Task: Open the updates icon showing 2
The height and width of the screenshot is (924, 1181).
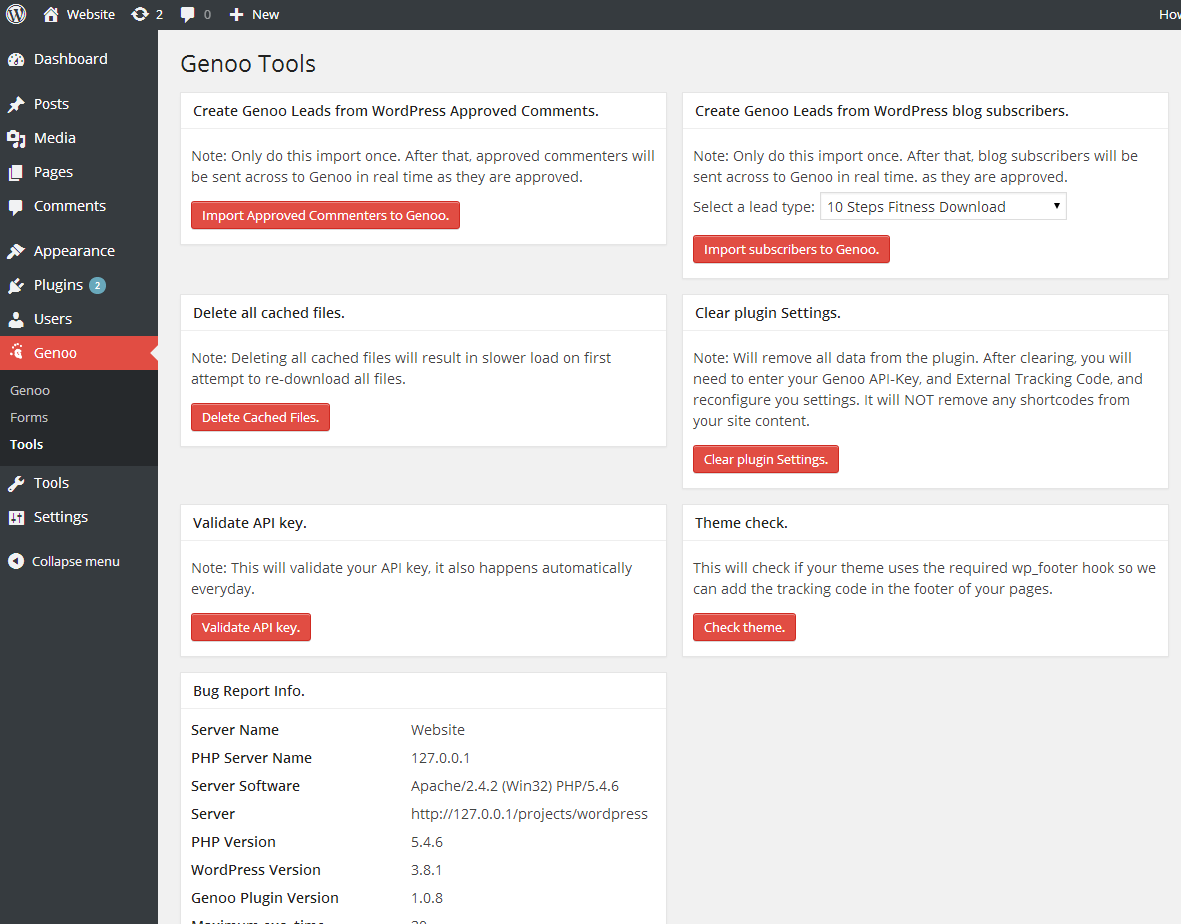Action: coord(140,14)
